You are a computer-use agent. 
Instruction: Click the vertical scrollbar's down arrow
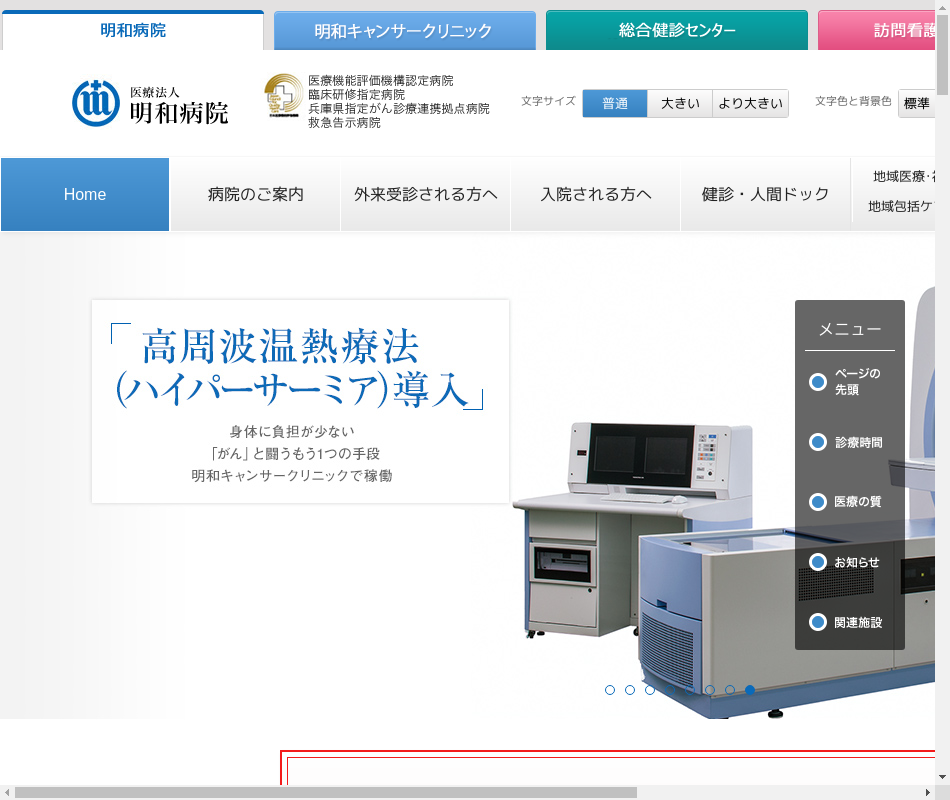click(942, 777)
